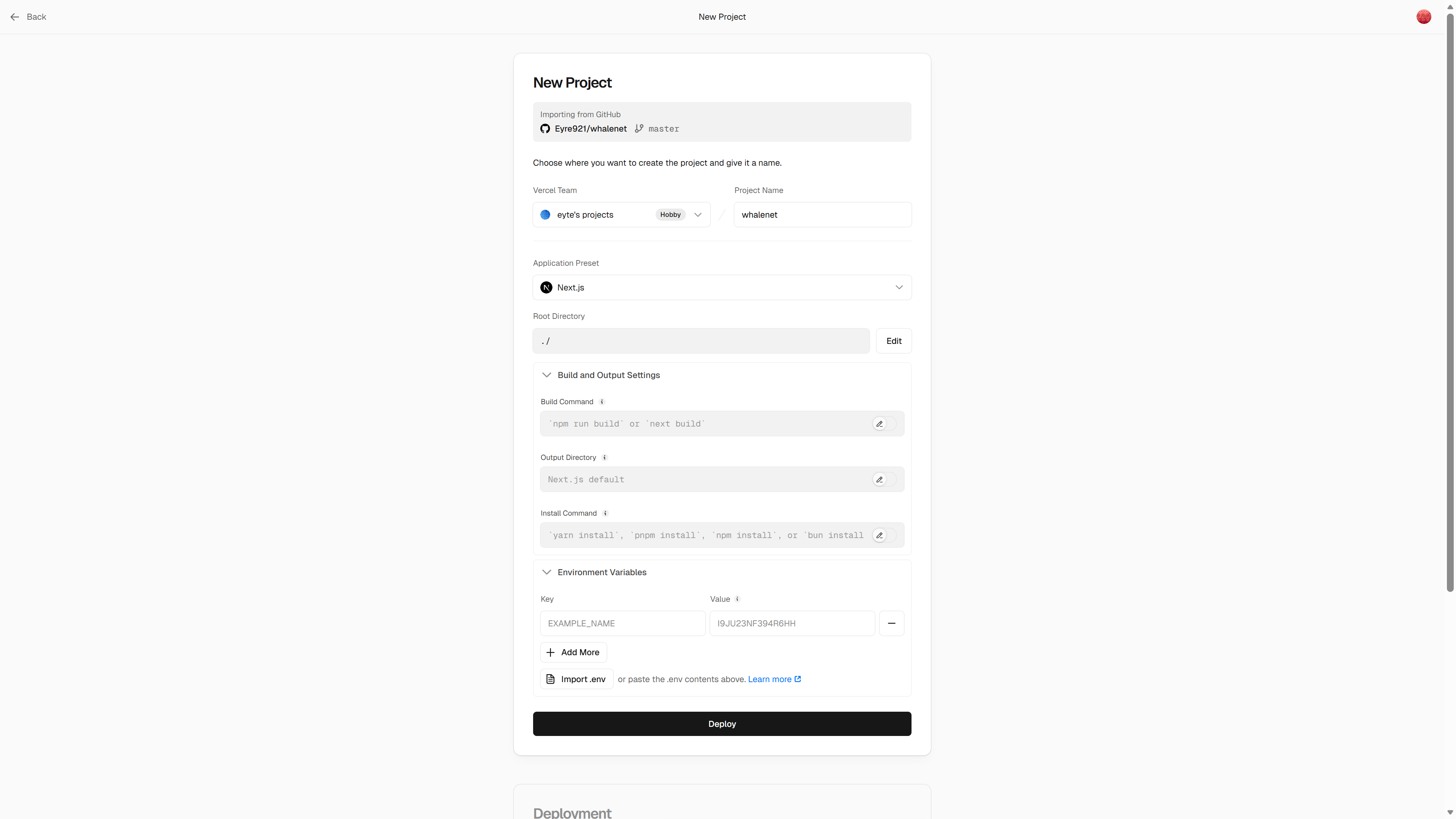The width and height of the screenshot is (1456, 819).
Task: Click the Value field info icon
Action: tap(737, 599)
